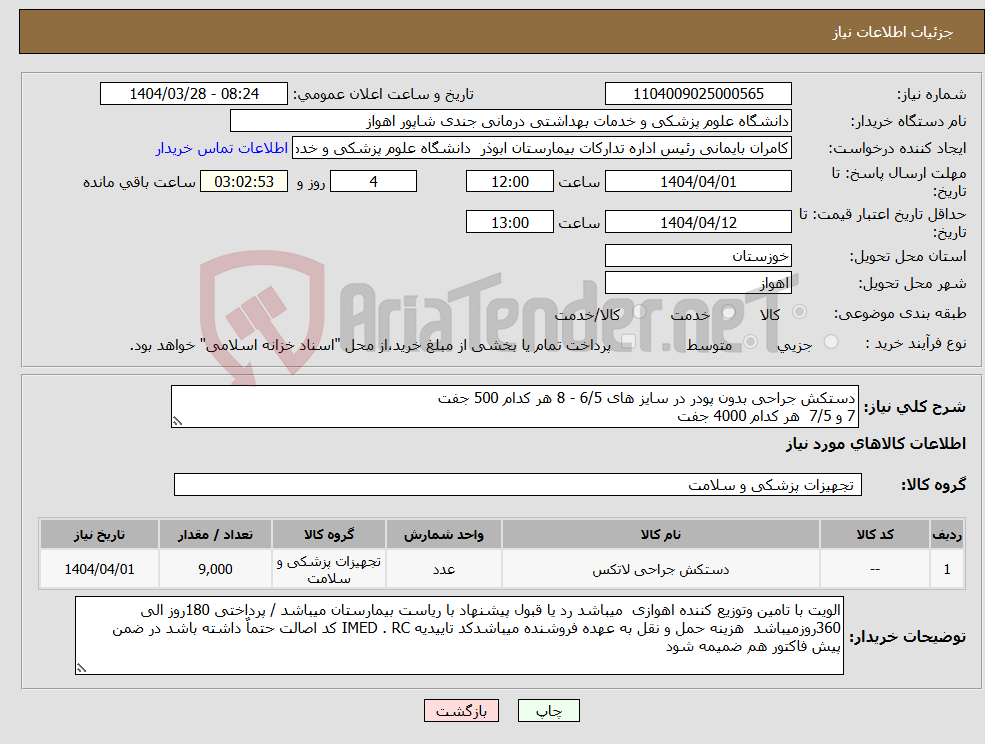
Task: Click the need number field 1104009025000565
Action: [x=698, y=94]
